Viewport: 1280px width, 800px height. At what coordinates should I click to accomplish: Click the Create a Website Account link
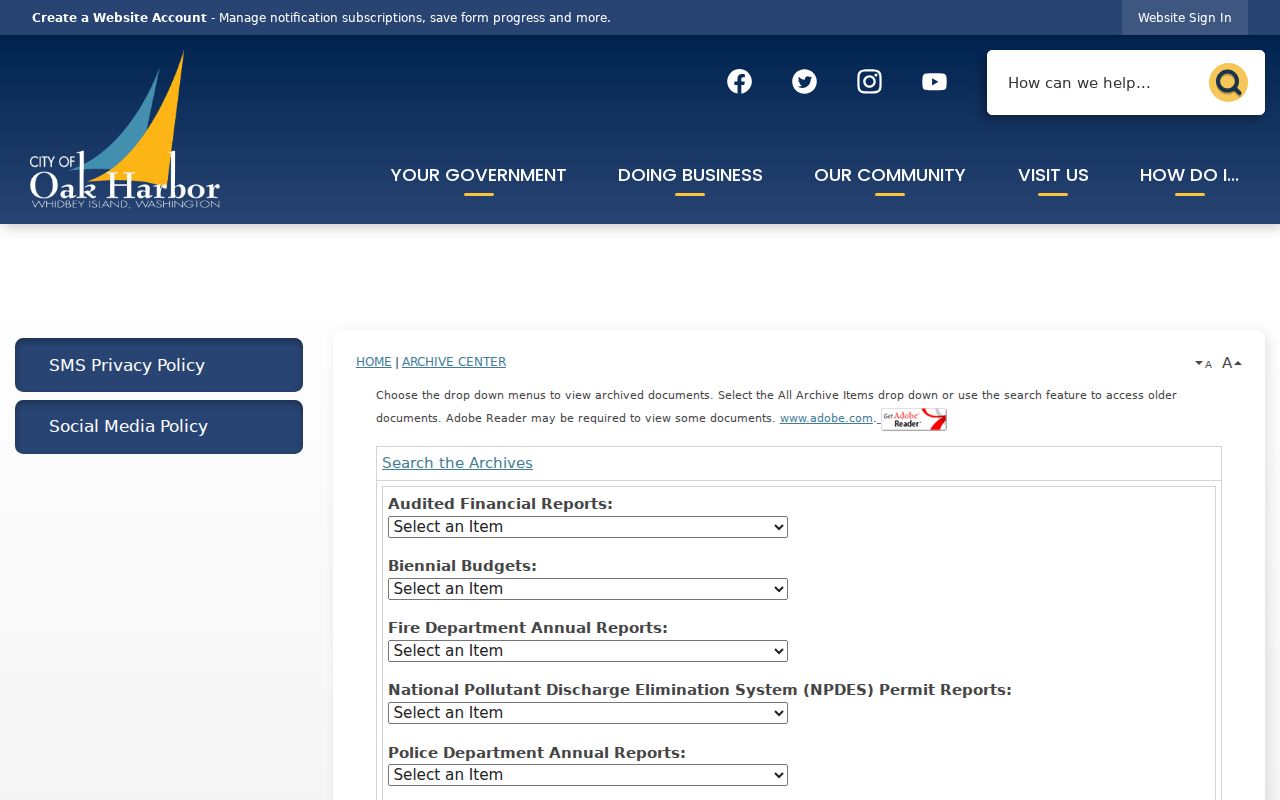(x=119, y=18)
